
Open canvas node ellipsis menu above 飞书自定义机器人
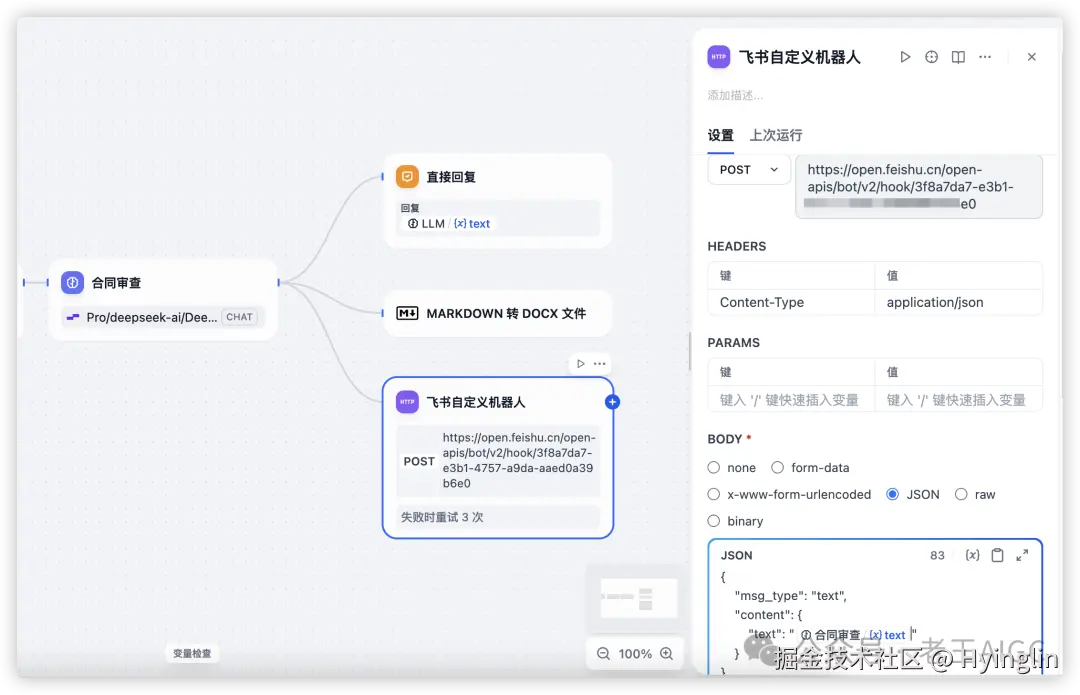tap(600, 364)
